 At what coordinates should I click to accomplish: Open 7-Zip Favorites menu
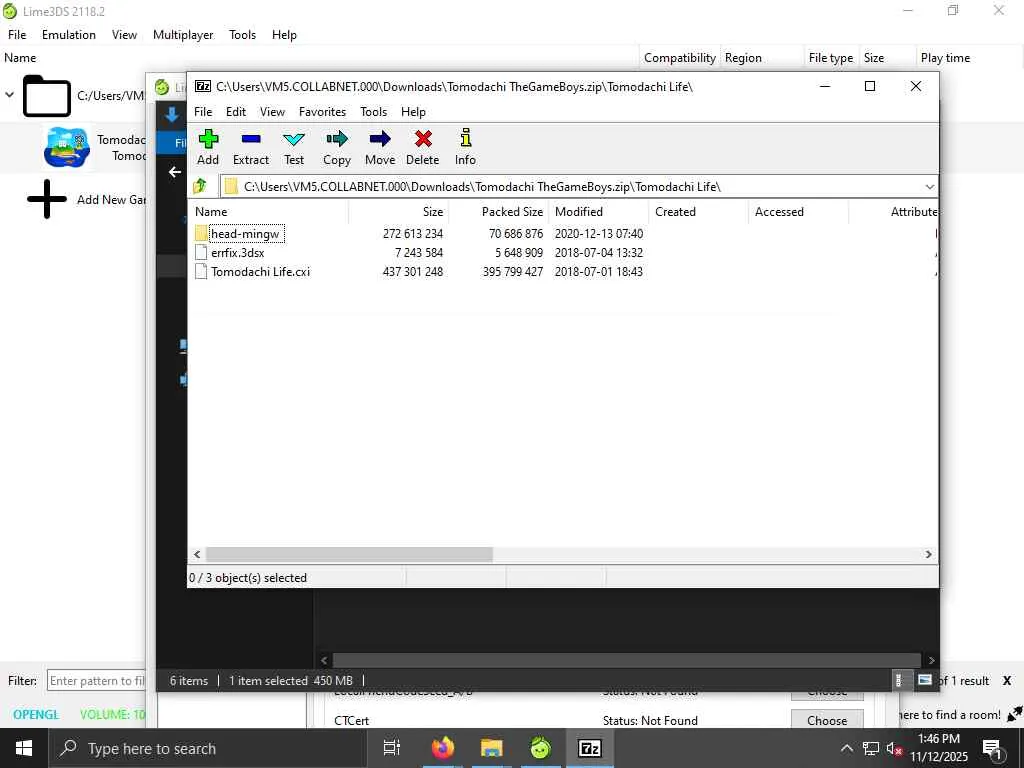[x=323, y=112]
